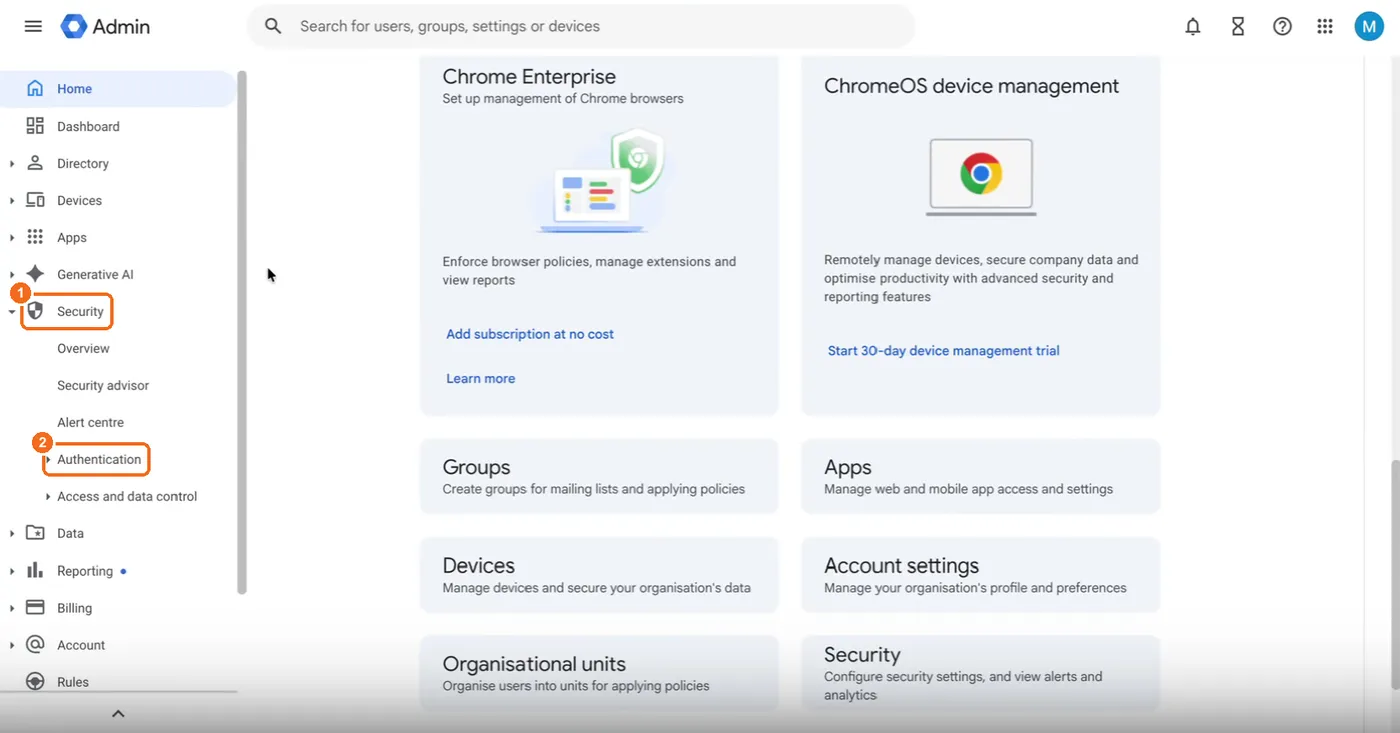Viewport: 1400px width, 733px height.
Task: Open the account avatar M
Action: (x=1369, y=27)
